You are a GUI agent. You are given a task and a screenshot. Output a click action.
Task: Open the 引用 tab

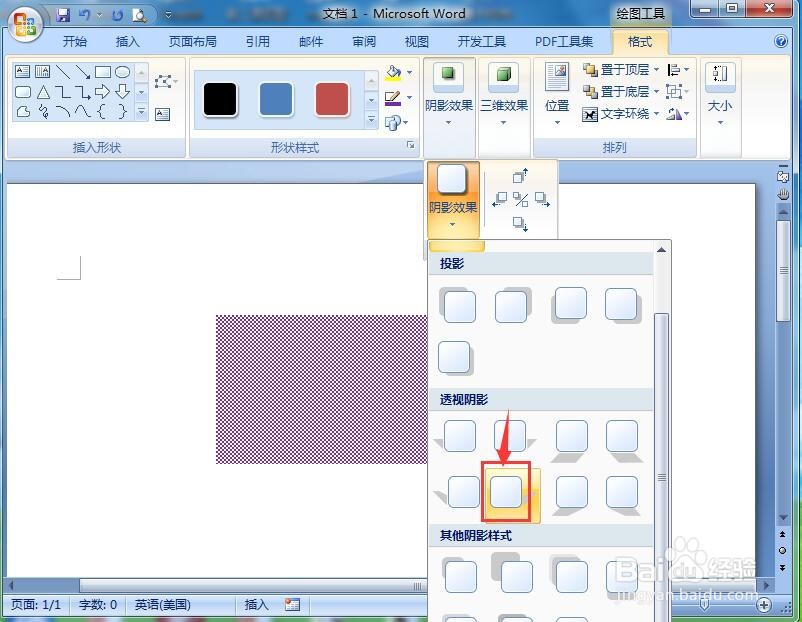pos(257,41)
